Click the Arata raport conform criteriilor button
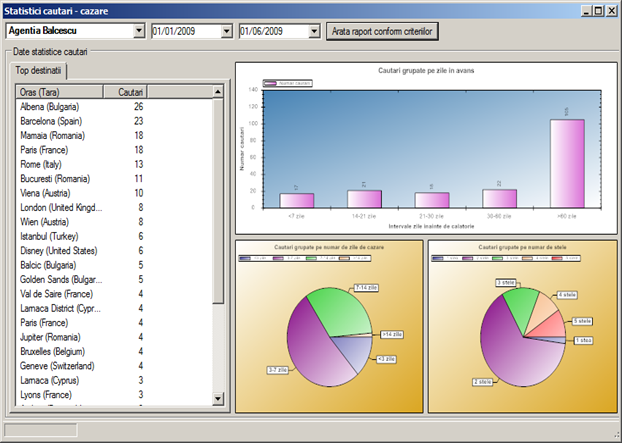This screenshot has height=443, width=622. point(382,31)
